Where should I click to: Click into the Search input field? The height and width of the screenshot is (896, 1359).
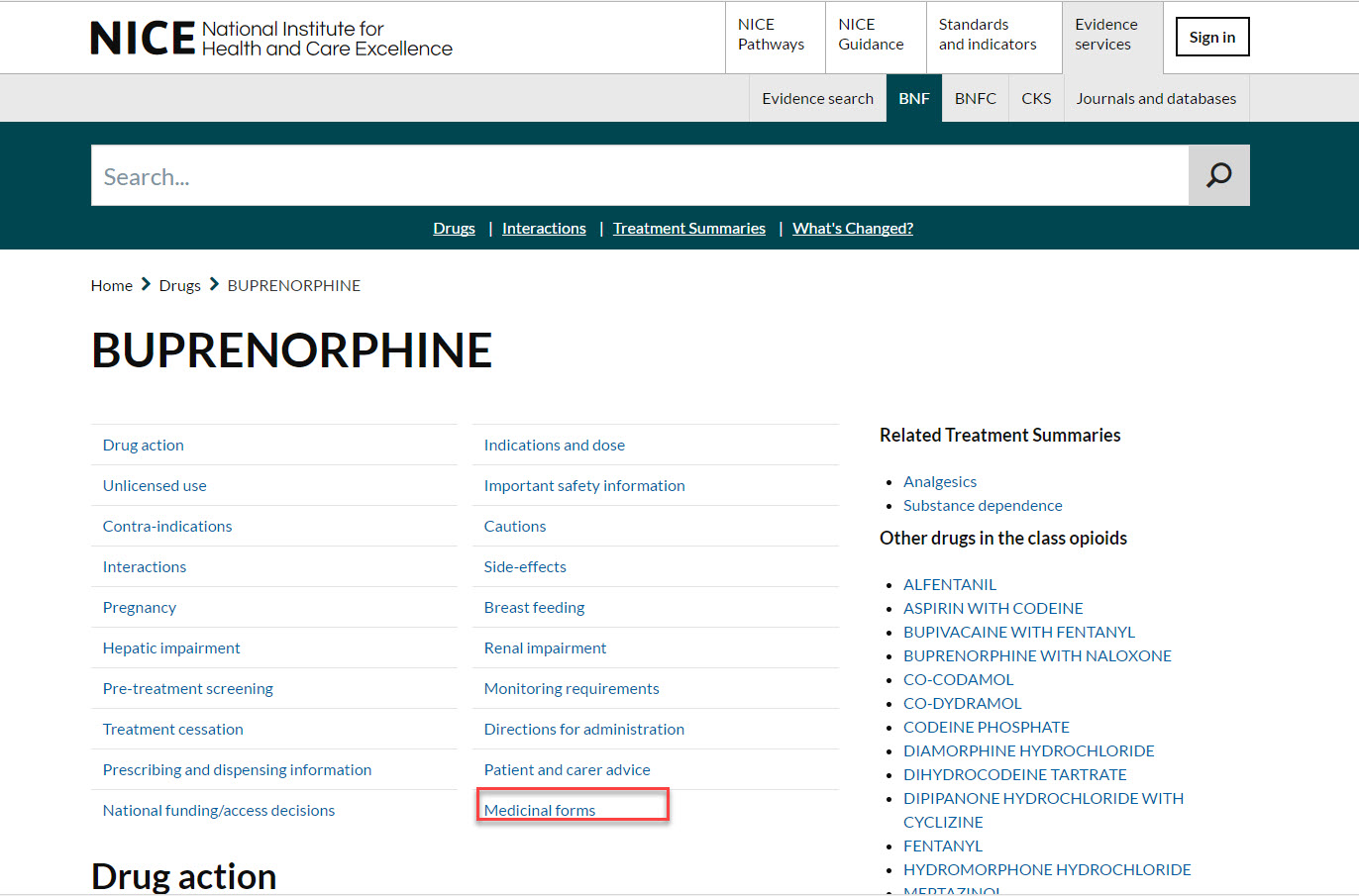pyautogui.click(x=639, y=176)
